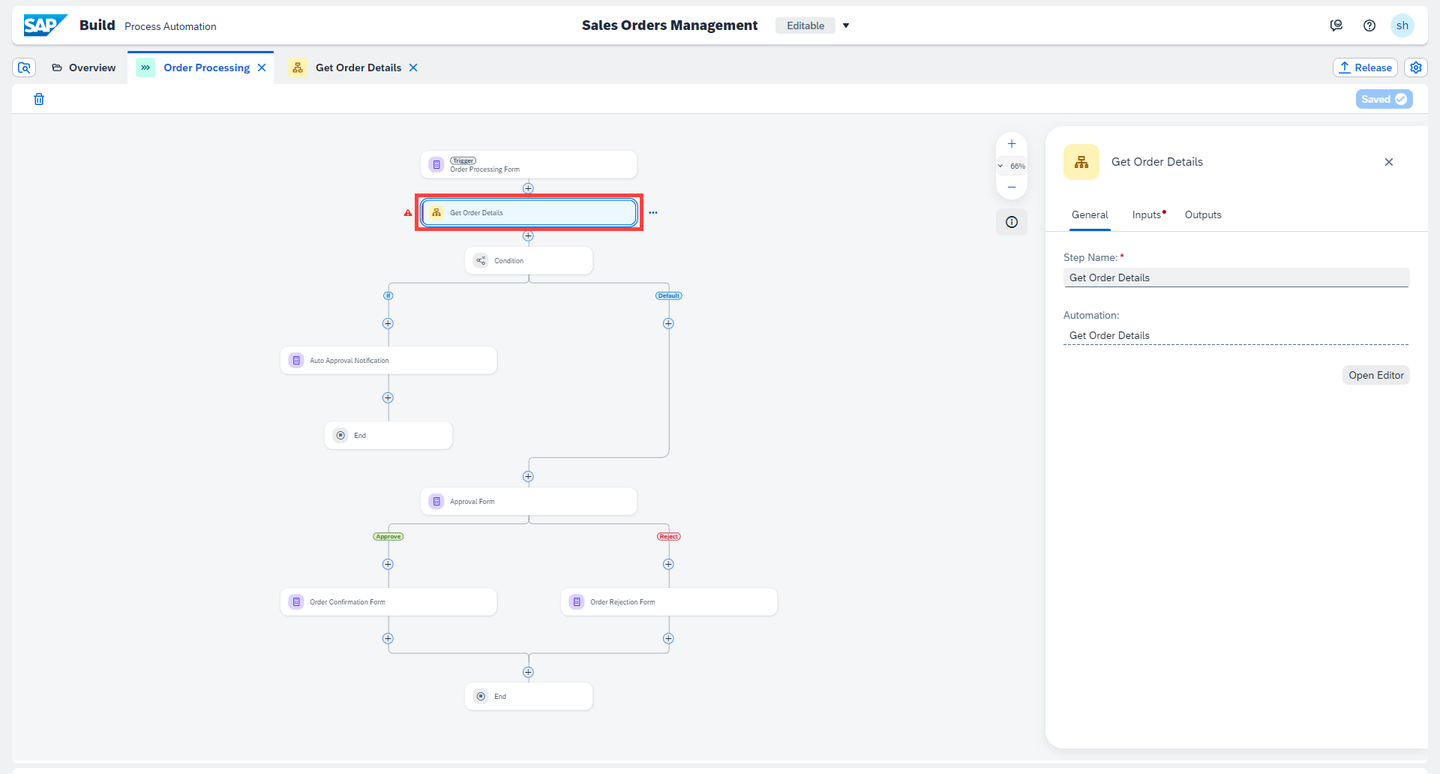Add step between Get Order Details and Condition
Viewport: 1440px width, 774px height.
pyautogui.click(x=528, y=236)
